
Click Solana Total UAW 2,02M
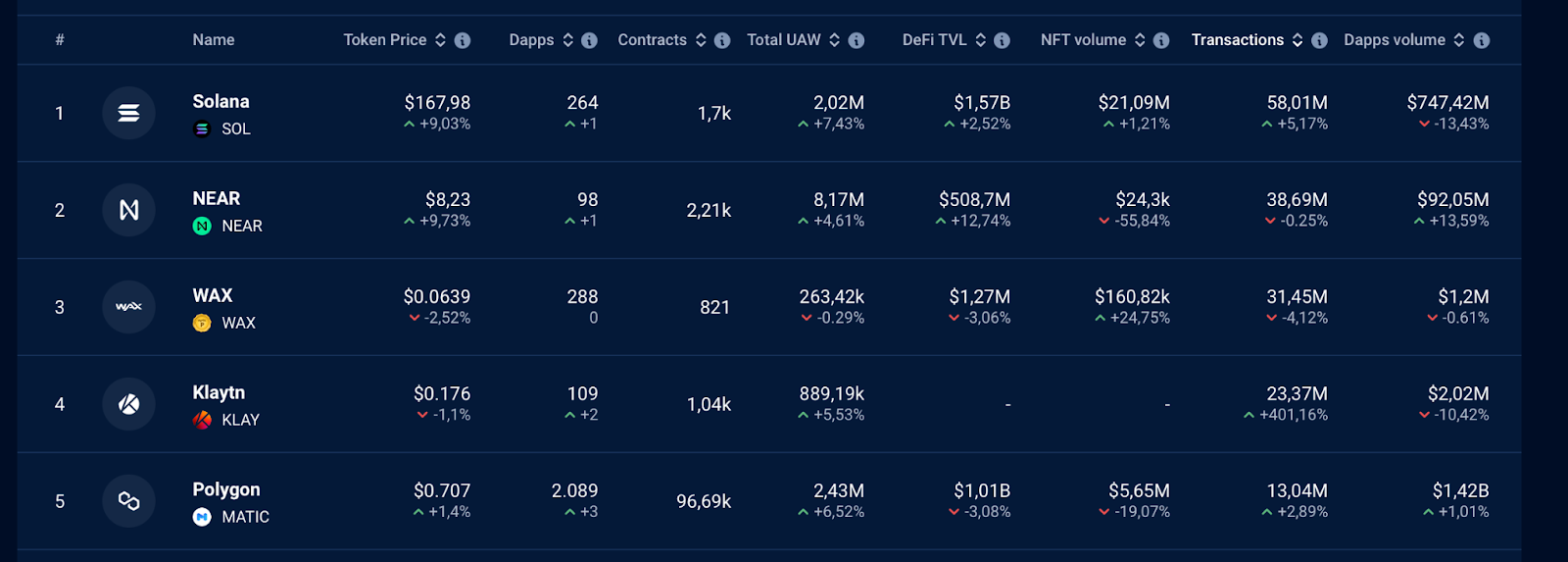839,102
